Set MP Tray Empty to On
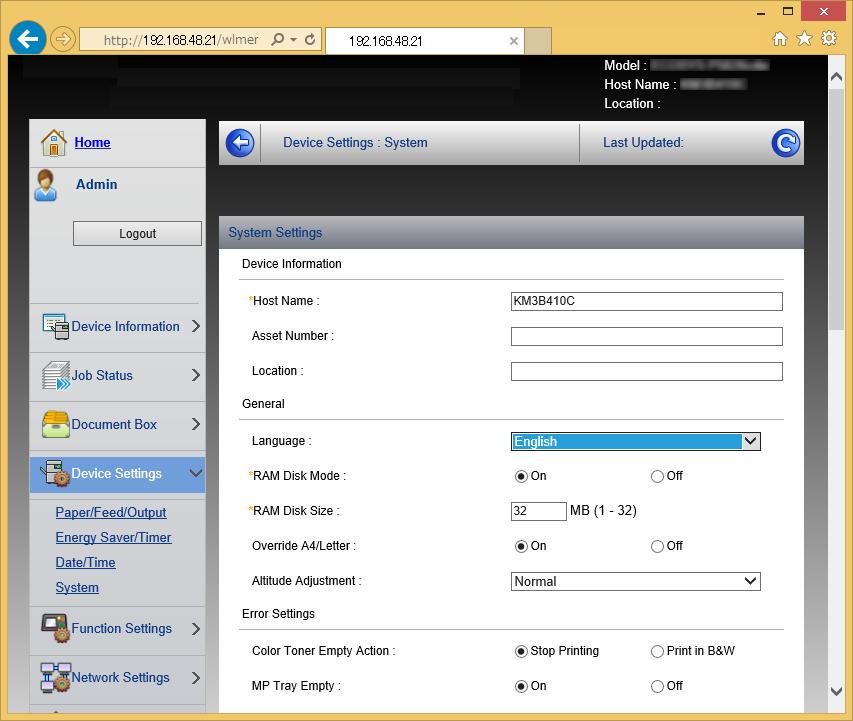Viewport: 853px width, 721px height. [521, 686]
